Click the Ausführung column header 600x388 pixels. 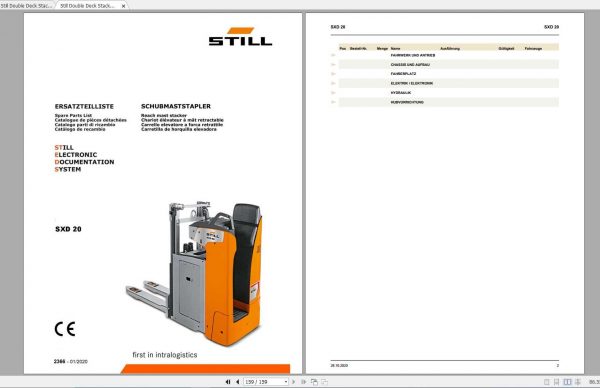(x=450, y=49)
